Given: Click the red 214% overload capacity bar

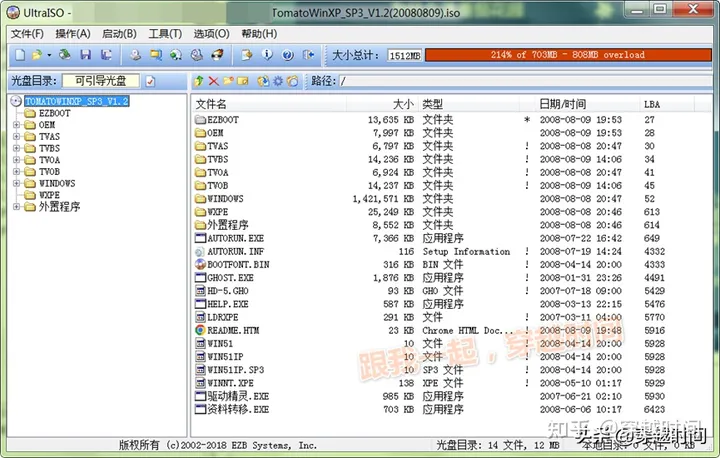Looking at the screenshot, I should tap(568, 55).
